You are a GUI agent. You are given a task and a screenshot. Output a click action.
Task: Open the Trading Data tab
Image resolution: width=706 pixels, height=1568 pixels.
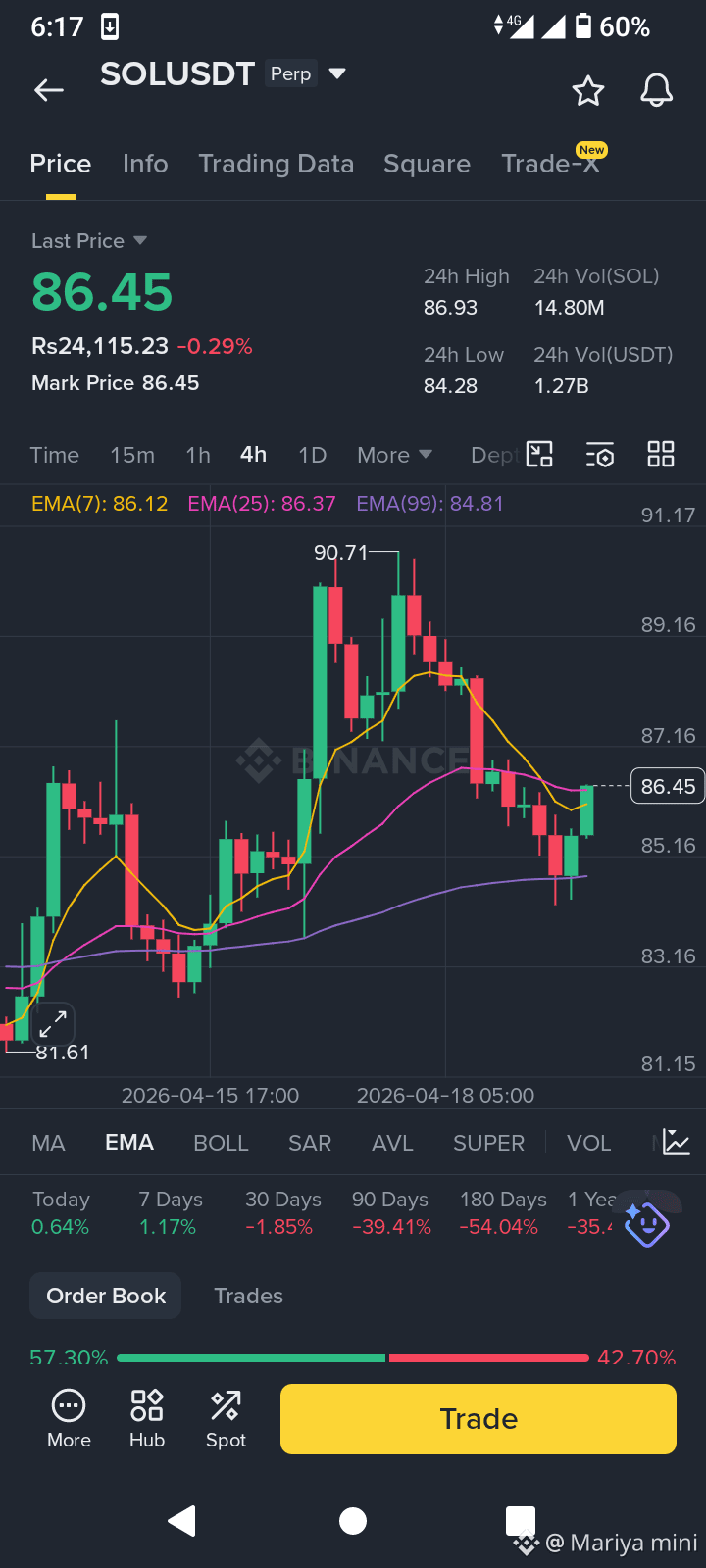point(277,164)
